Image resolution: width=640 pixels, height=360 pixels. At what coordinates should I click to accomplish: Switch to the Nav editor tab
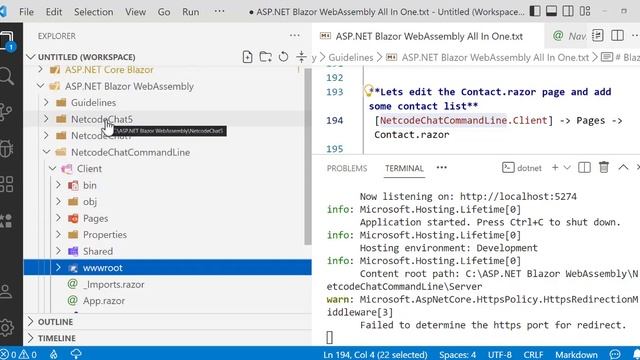[x=570, y=36]
